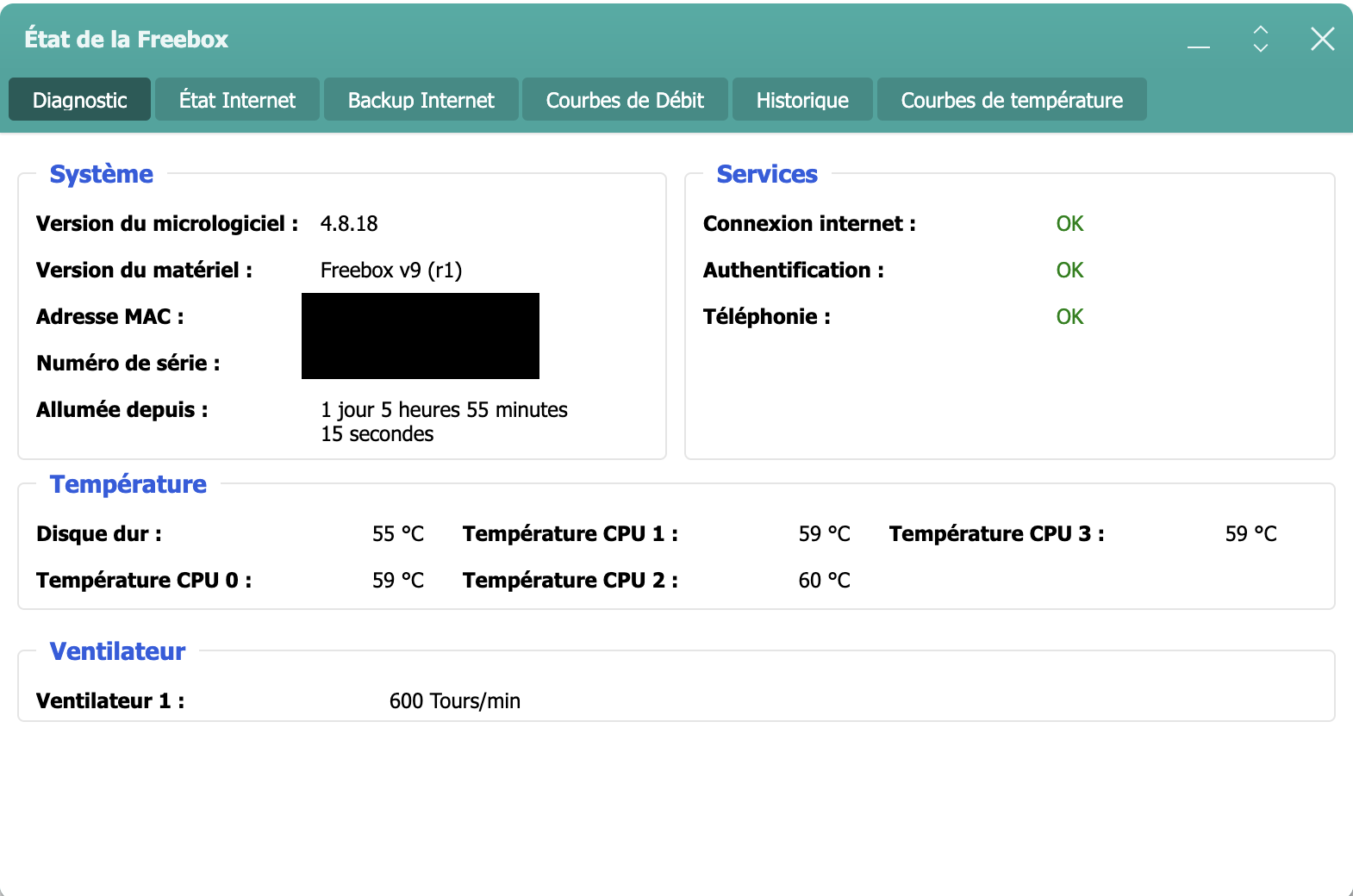Click the Numéro de série label

click(x=128, y=364)
